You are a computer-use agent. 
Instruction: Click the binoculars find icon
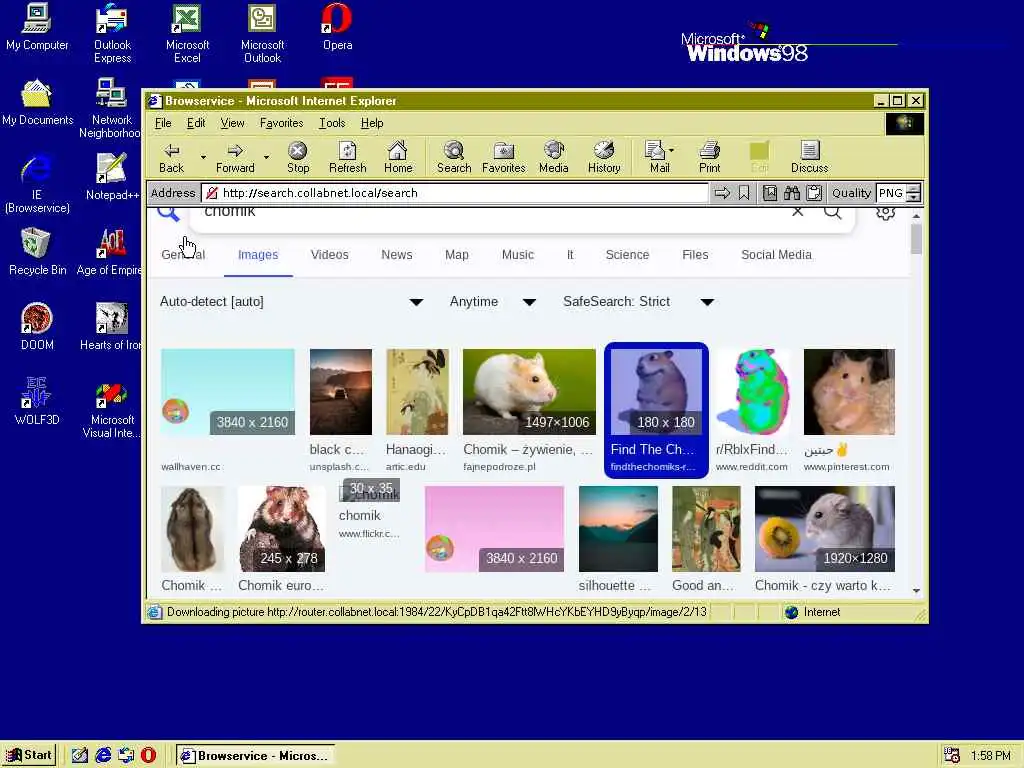[x=792, y=193]
